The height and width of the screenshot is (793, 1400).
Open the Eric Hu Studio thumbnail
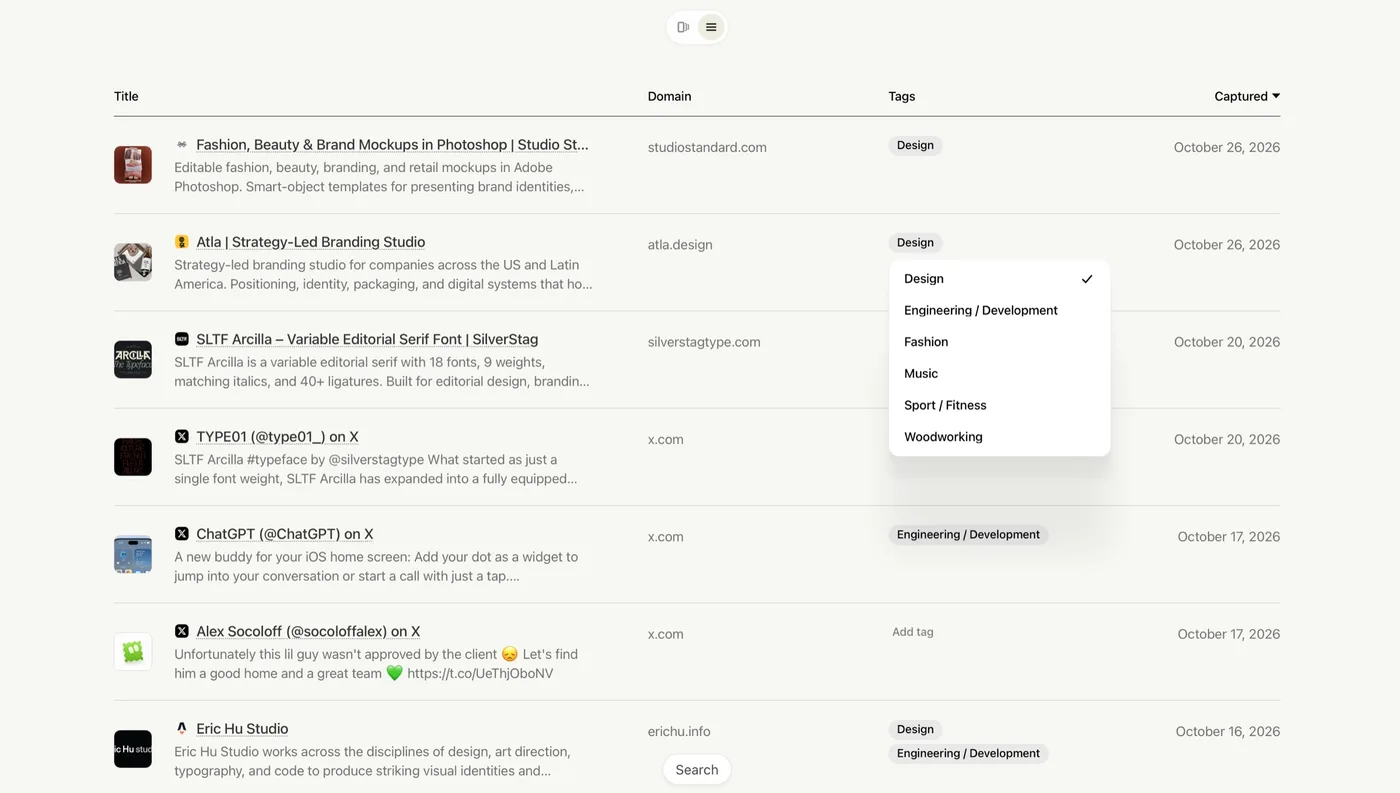pos(133,749)
